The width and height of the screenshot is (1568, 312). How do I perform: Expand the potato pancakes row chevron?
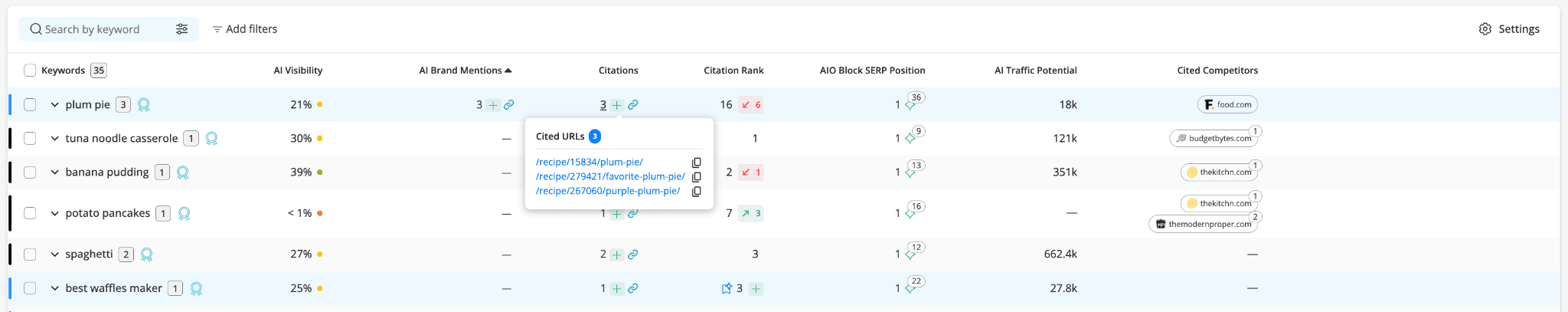(54, 213)
